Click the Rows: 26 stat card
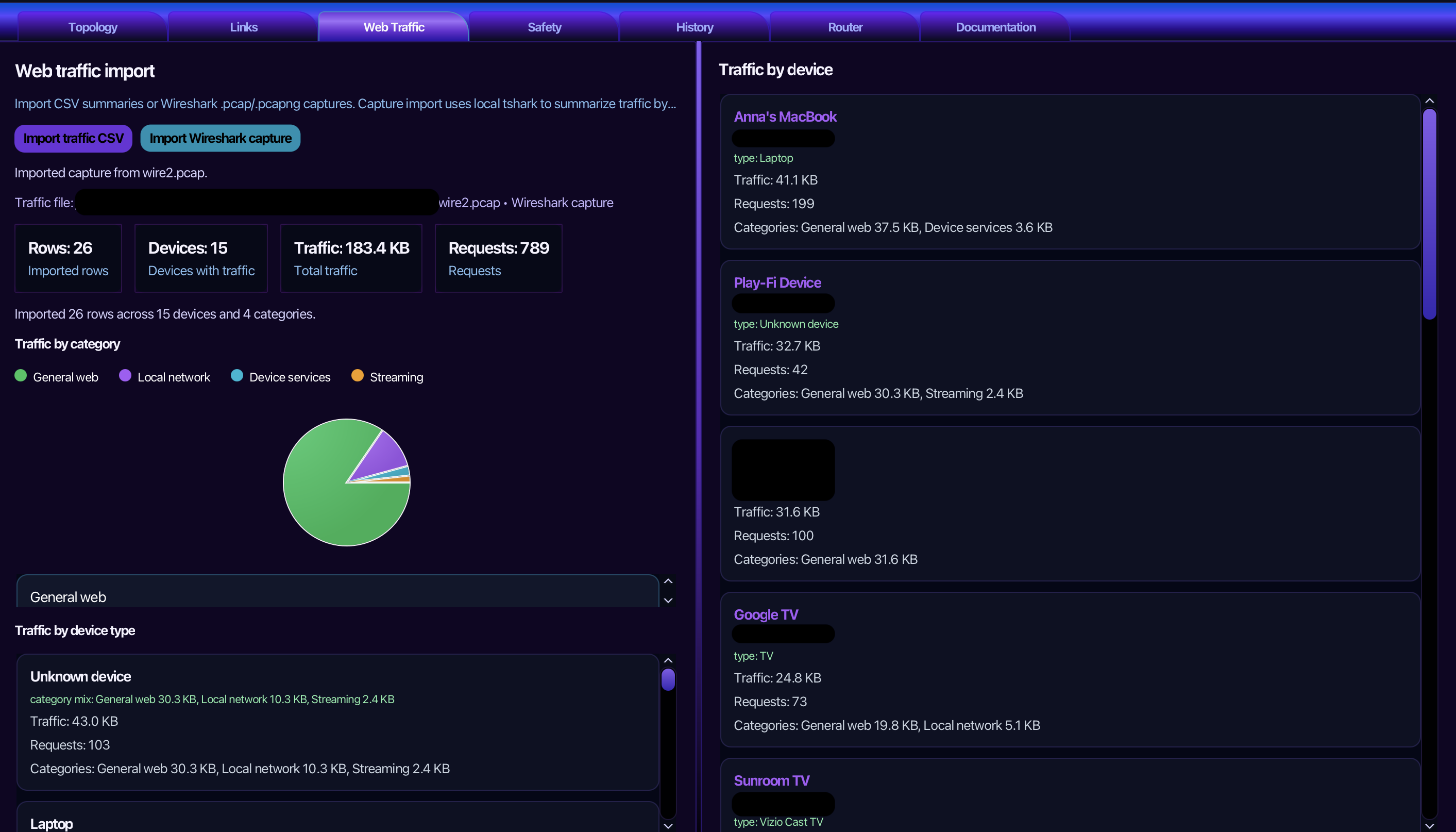This screenshot has width=1456, height=832. click(x=68, y=258)
